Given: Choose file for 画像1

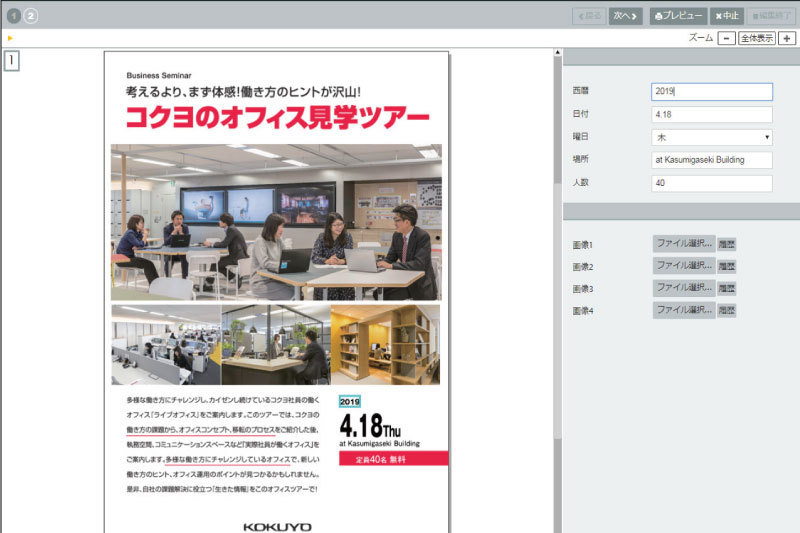Looking at the screenshot, I should pyautogui.click(x=684, y=244).
